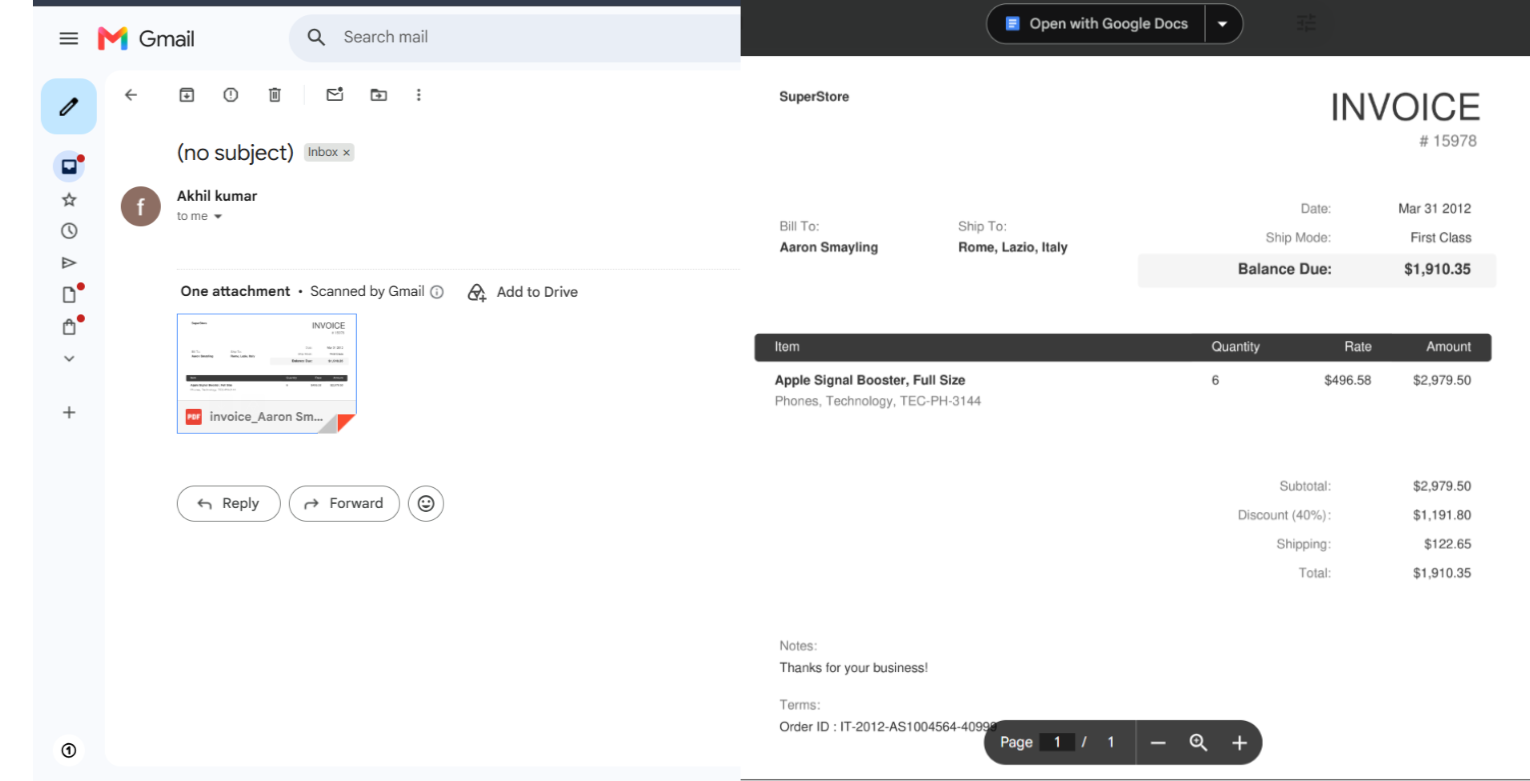Open the shopping bag label in sidebar

point(69,326)
